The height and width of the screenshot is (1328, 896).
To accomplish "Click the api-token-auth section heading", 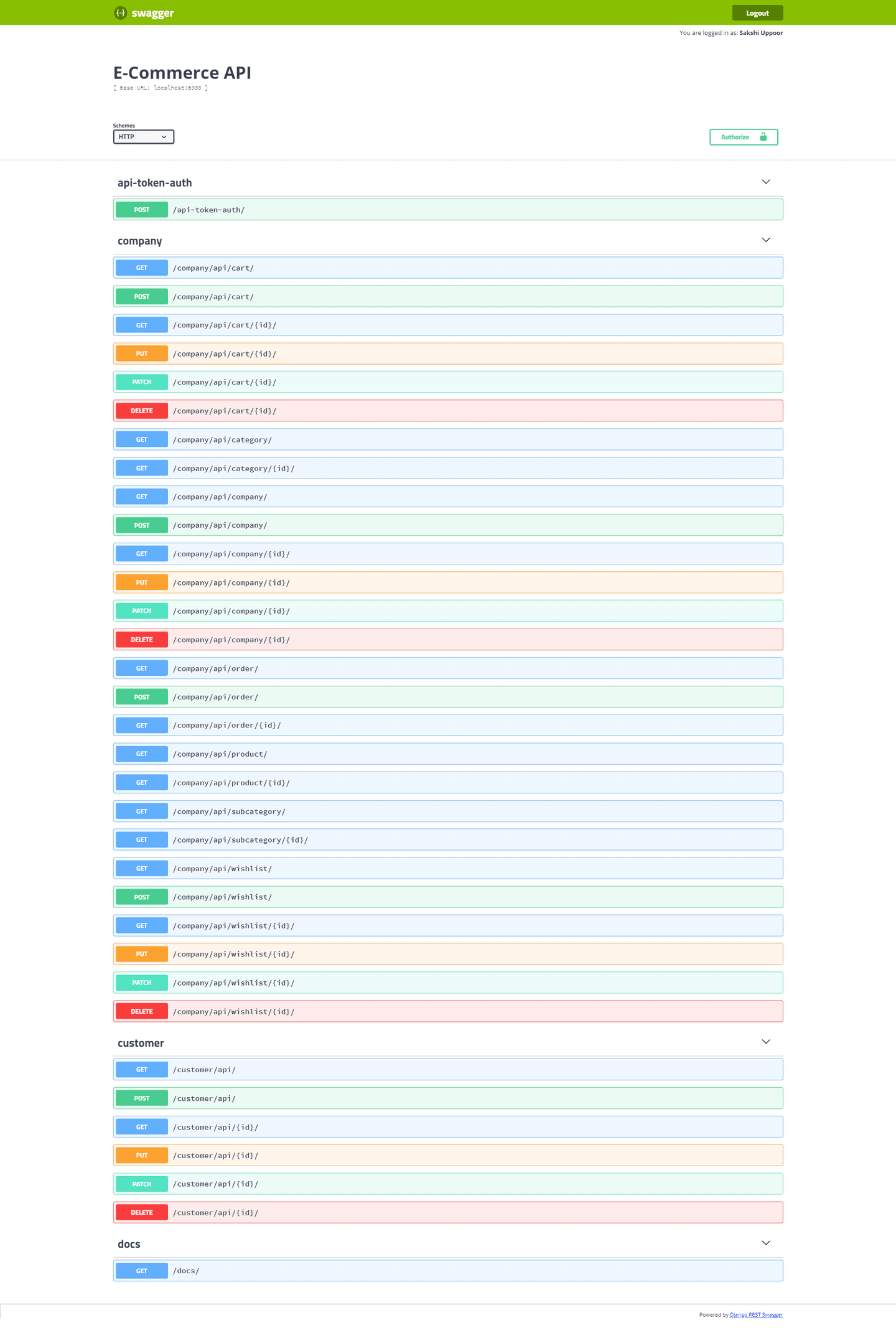I will (x=154, y=182).
